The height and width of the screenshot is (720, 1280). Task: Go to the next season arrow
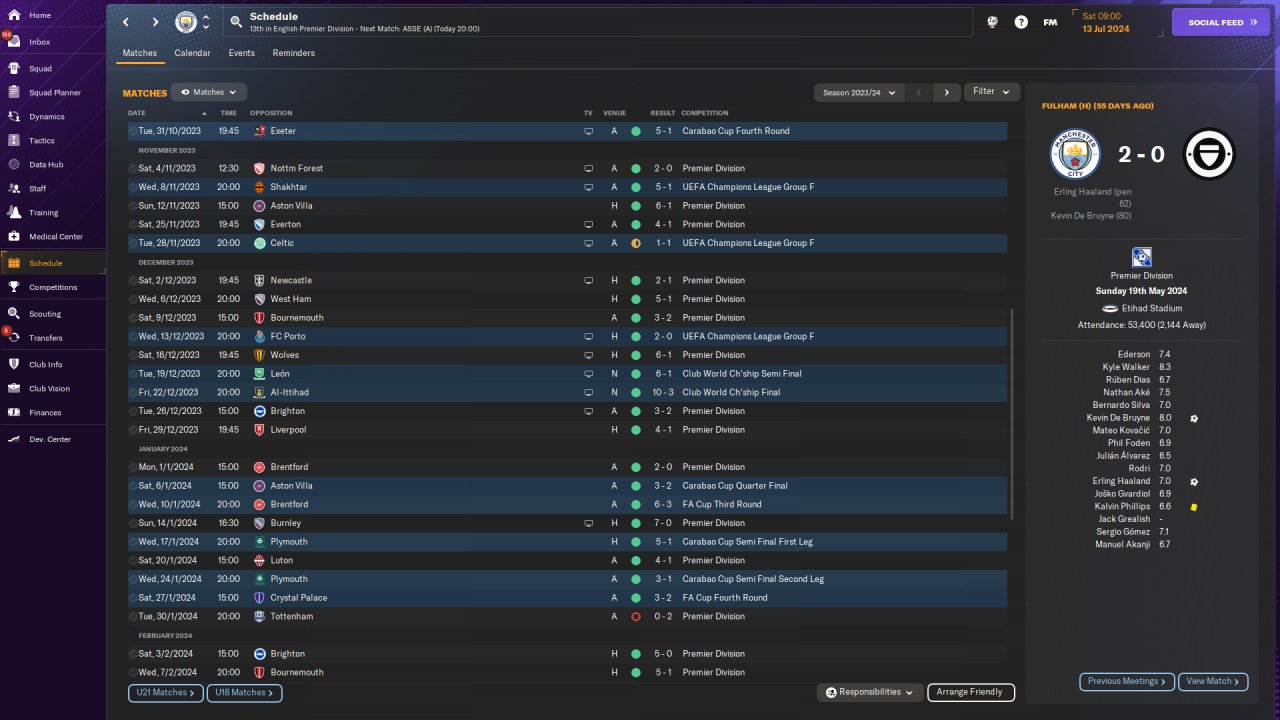946,92
